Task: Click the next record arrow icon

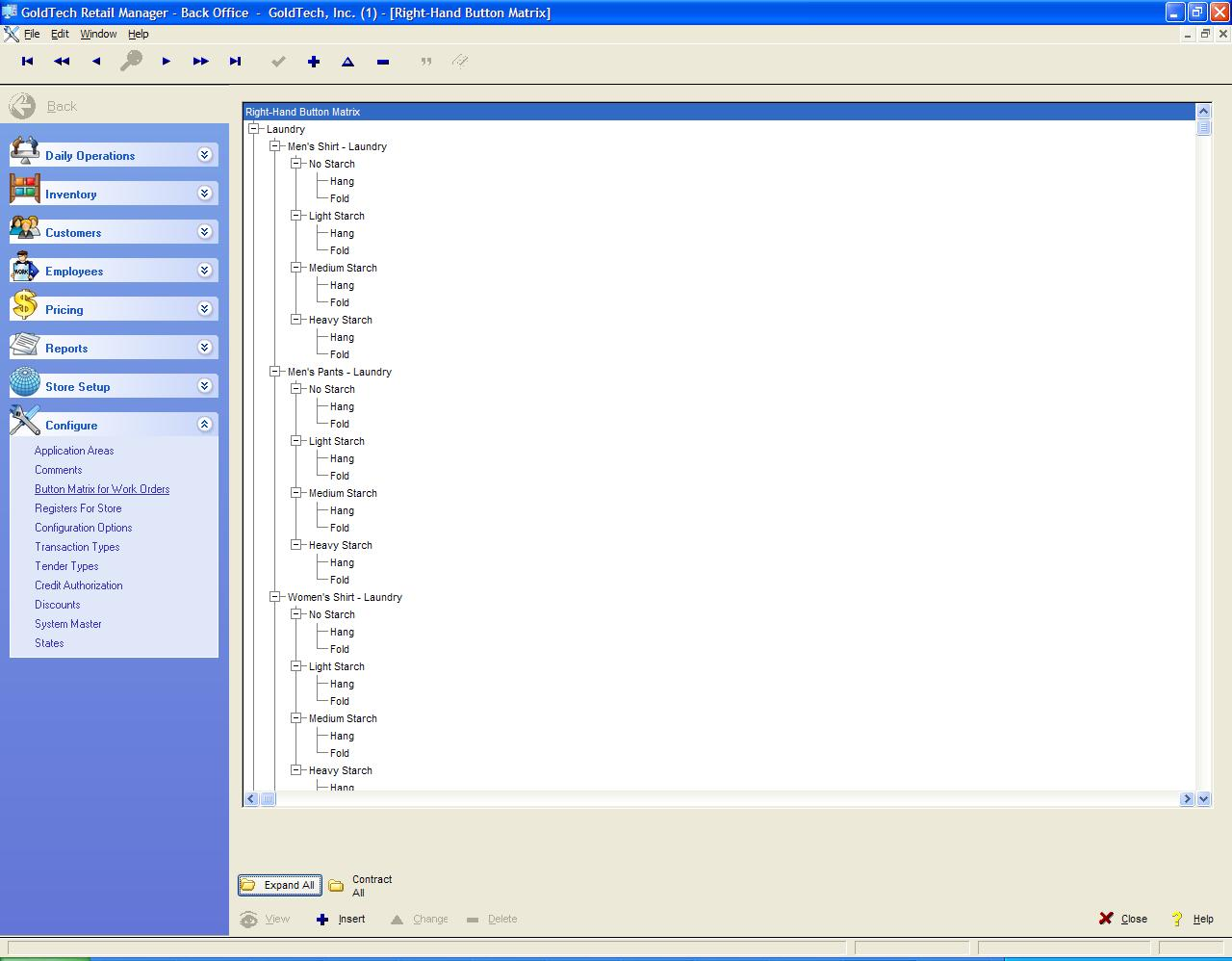Action: point(166,61)
